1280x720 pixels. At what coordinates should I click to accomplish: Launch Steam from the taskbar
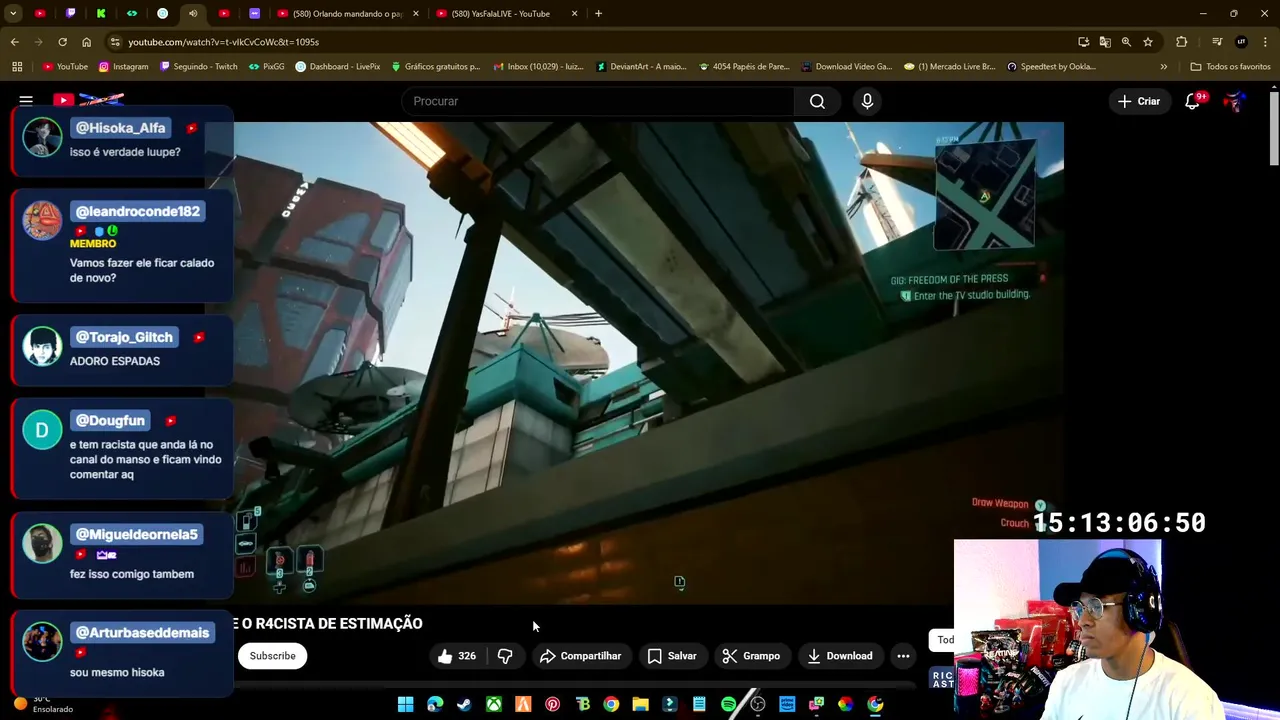tap(464, 705)
